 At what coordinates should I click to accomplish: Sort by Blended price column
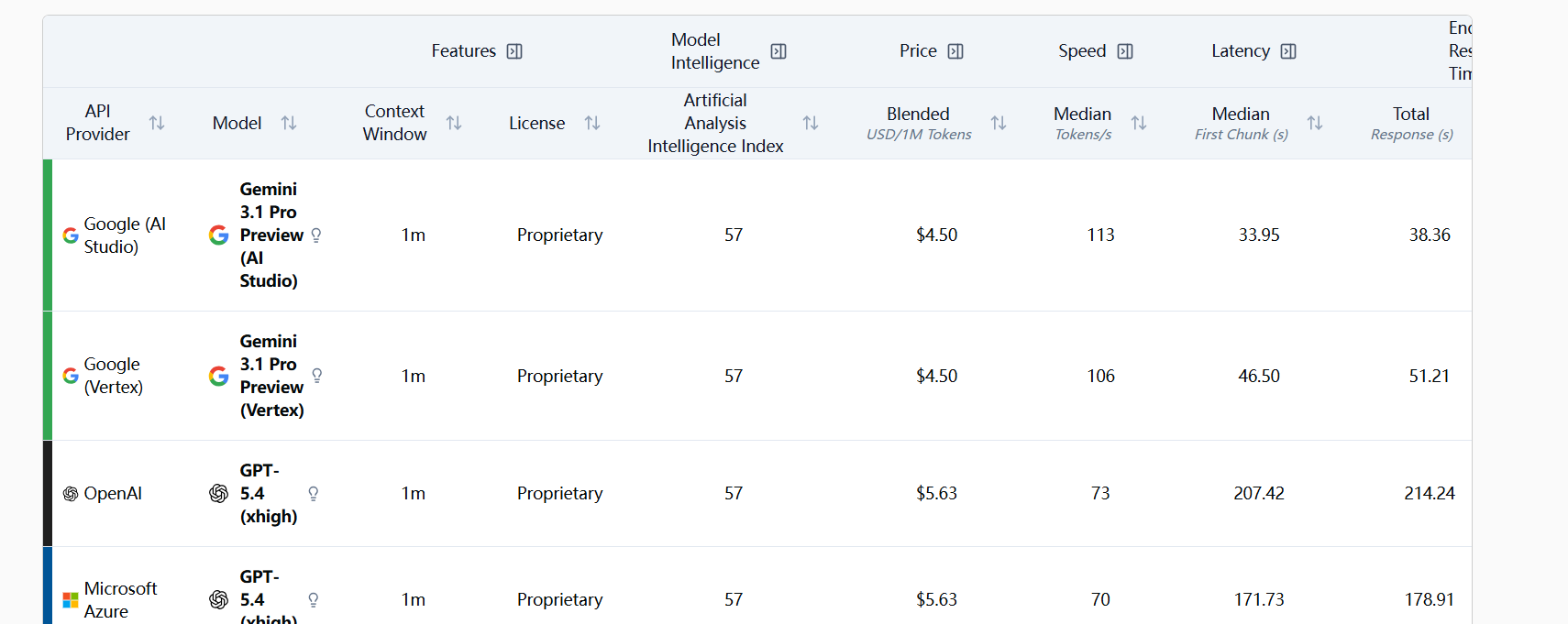point(999,123)
